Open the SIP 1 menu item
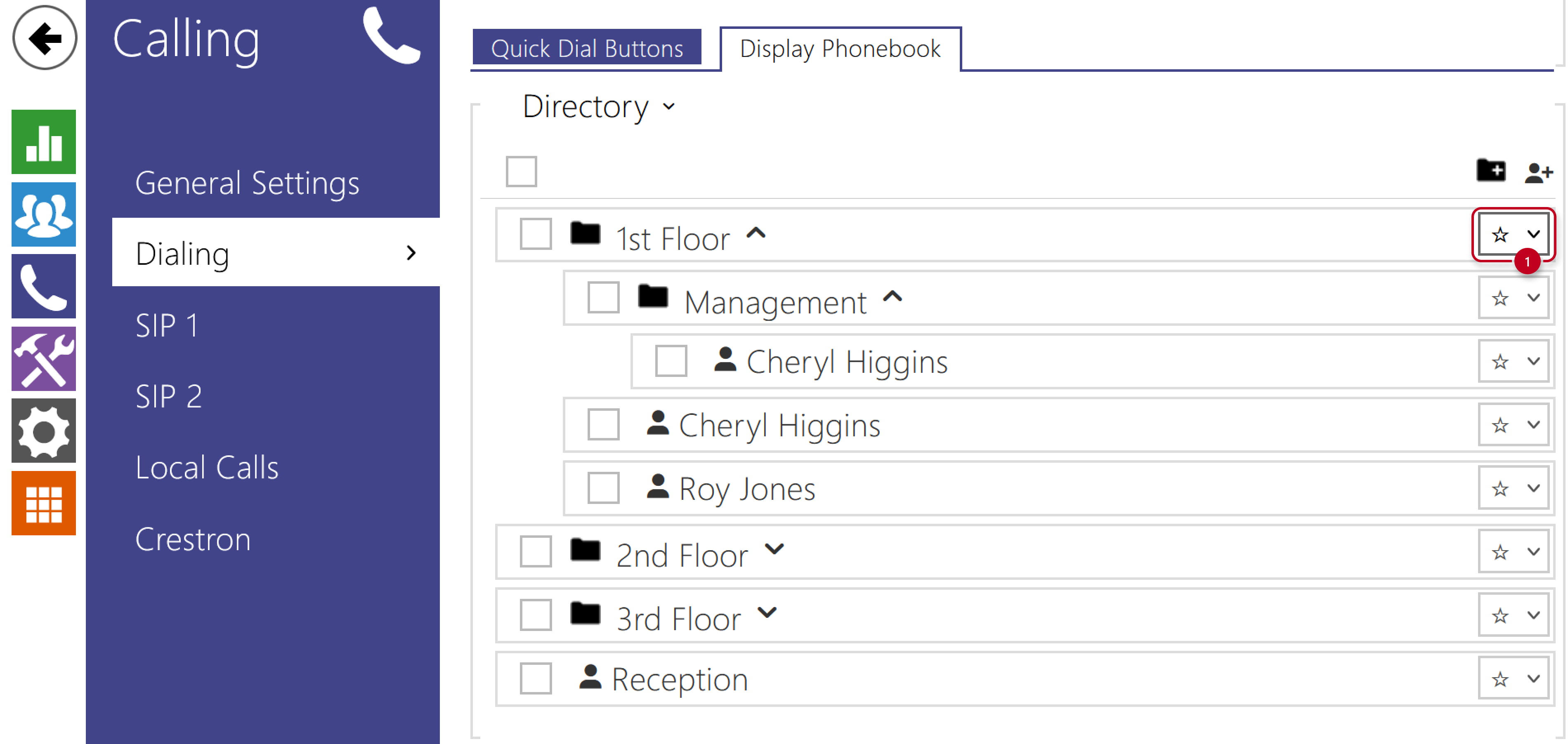 click(x=167, y=325)
